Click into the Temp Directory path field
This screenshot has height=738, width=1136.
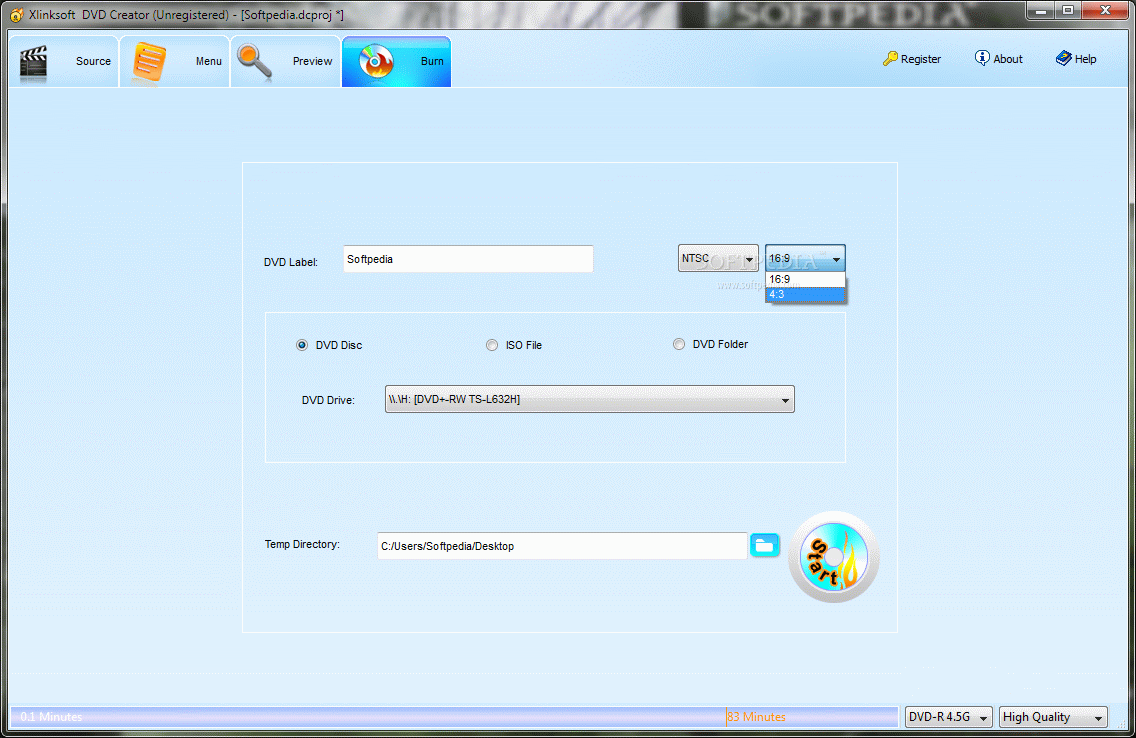coord(562,546)
